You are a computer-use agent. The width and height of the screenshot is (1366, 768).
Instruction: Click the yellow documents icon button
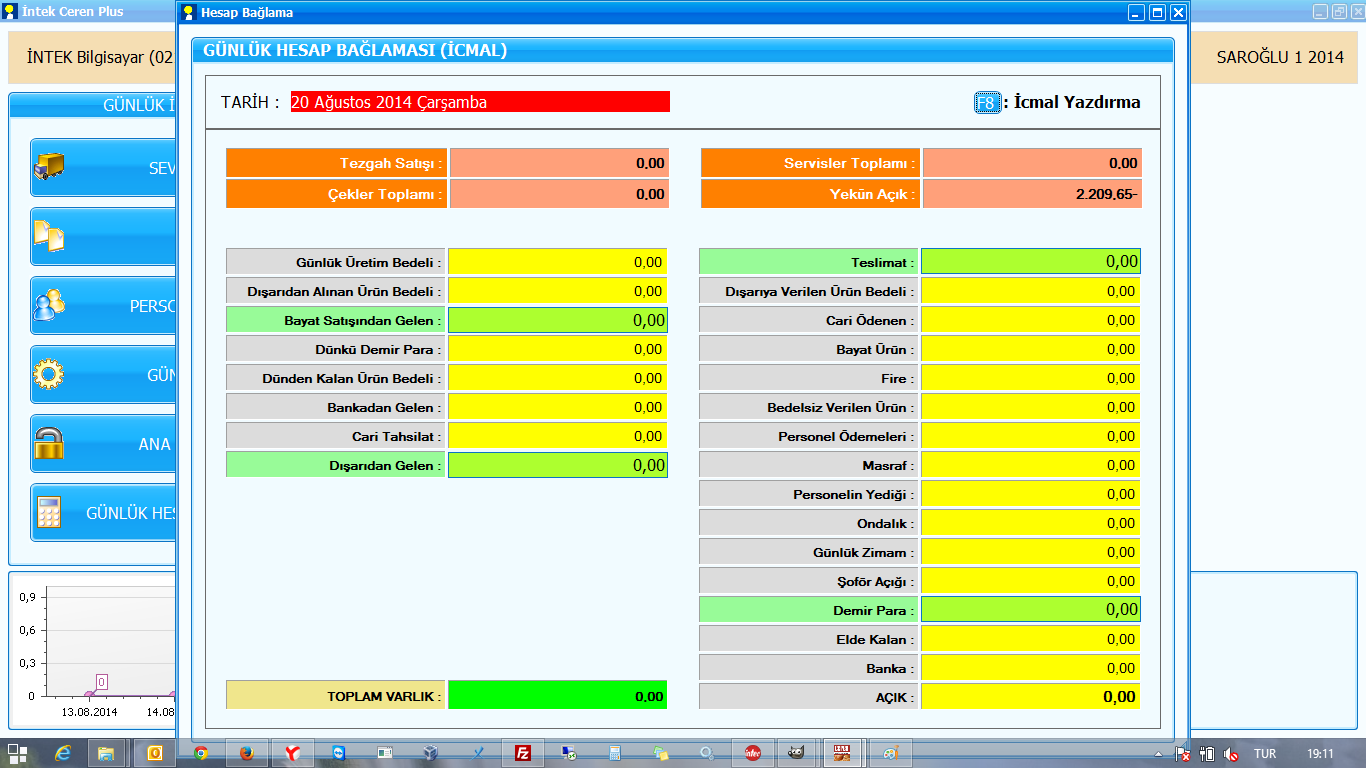48,236
